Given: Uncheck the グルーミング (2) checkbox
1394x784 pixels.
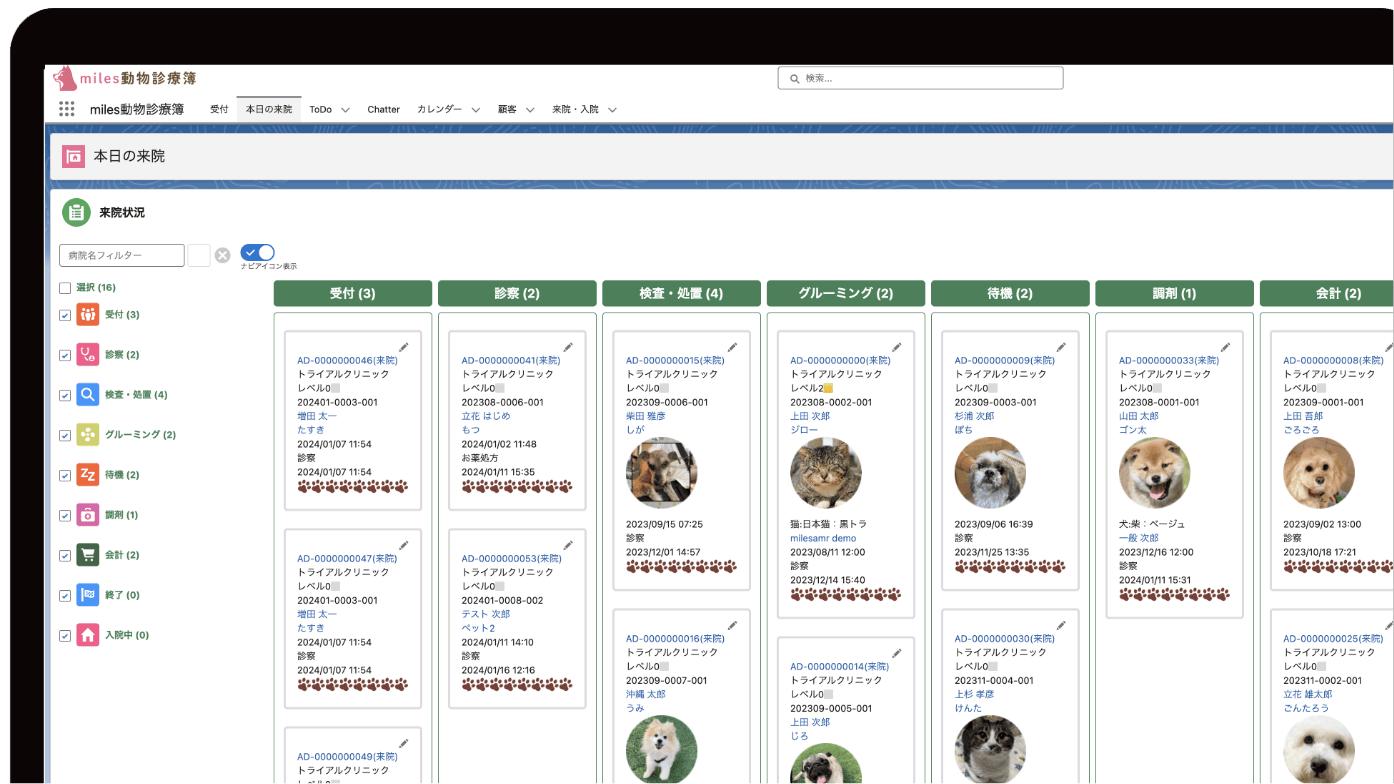Looking at the screenshot, I should click(x=65, y=435).
